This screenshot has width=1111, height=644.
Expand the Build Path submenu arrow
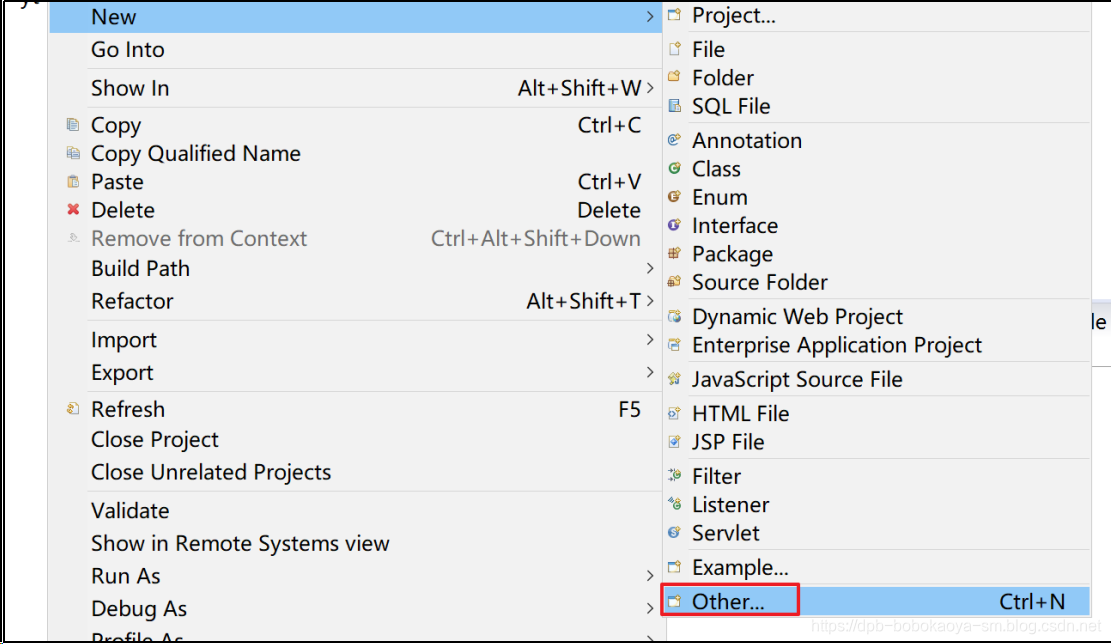(650, 268)
